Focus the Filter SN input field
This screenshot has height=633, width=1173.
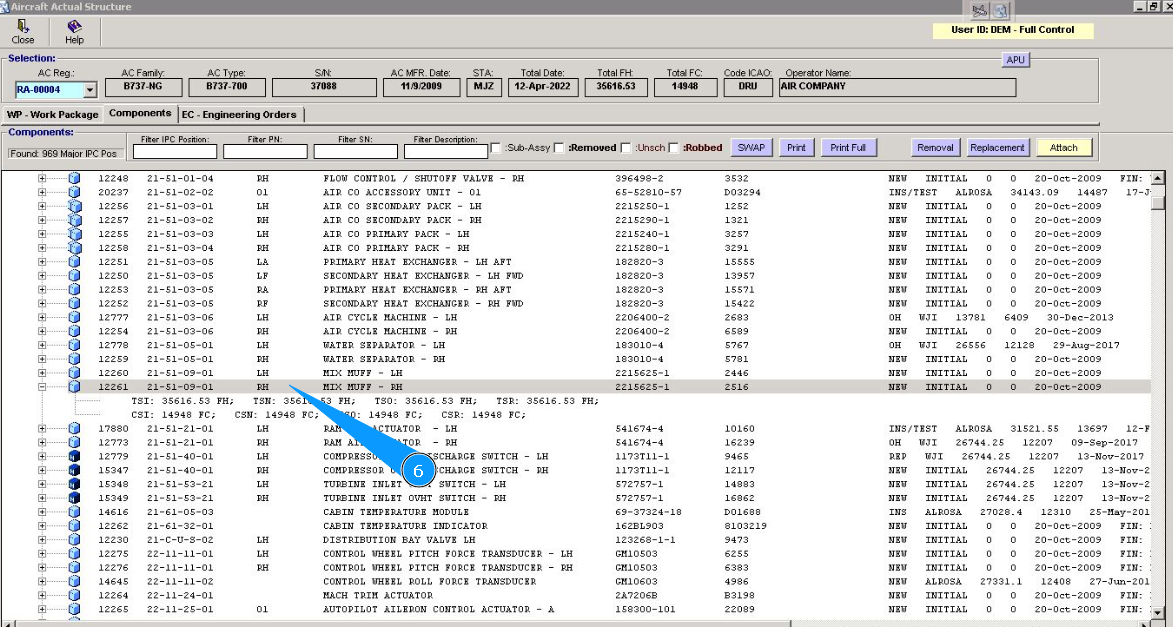point(356,152)
